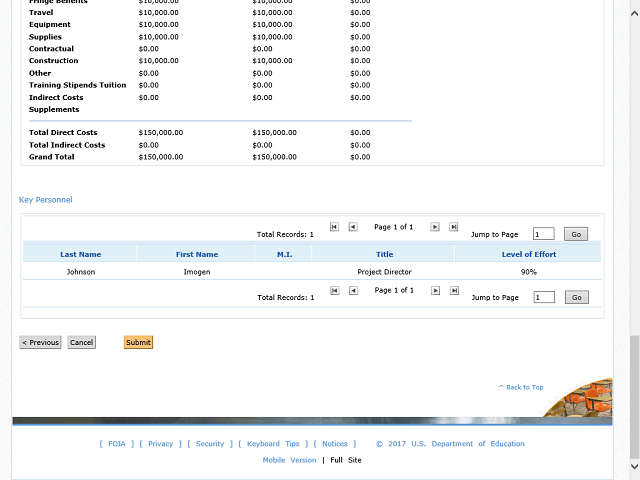640x480 pixels.
Task: Click the top Jump to Page field
Action: 544,234
